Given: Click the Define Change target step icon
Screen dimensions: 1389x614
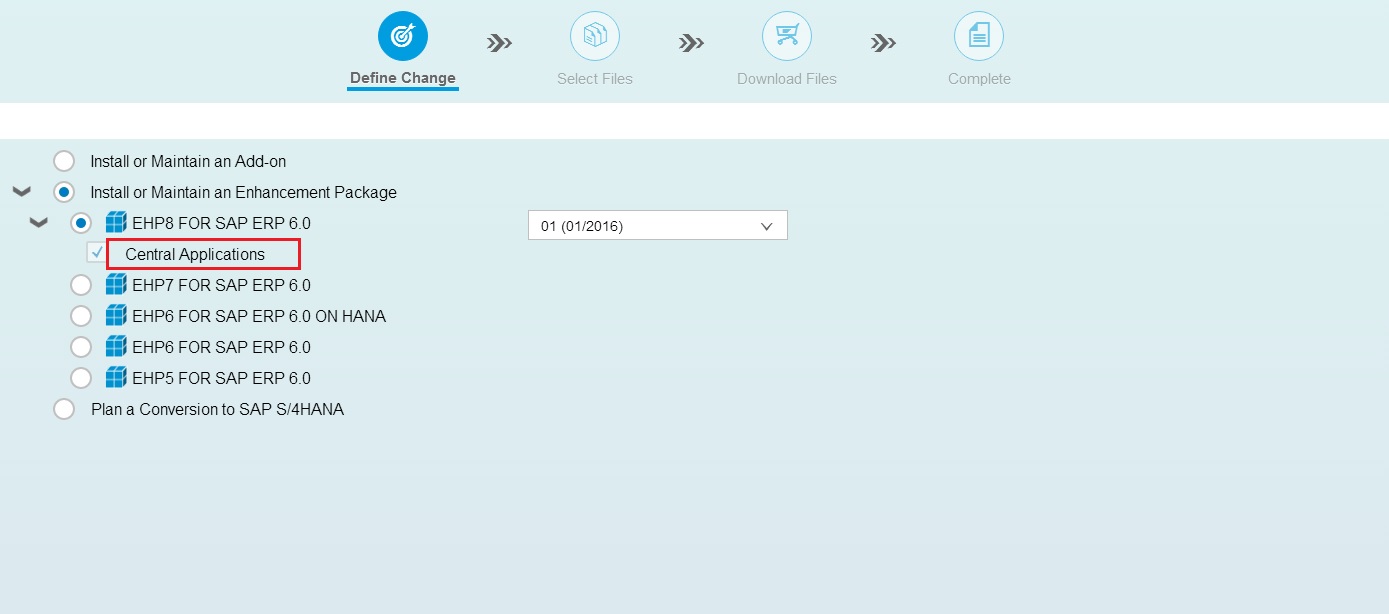Looking at the screenshot, I should [x=403, y=36].
